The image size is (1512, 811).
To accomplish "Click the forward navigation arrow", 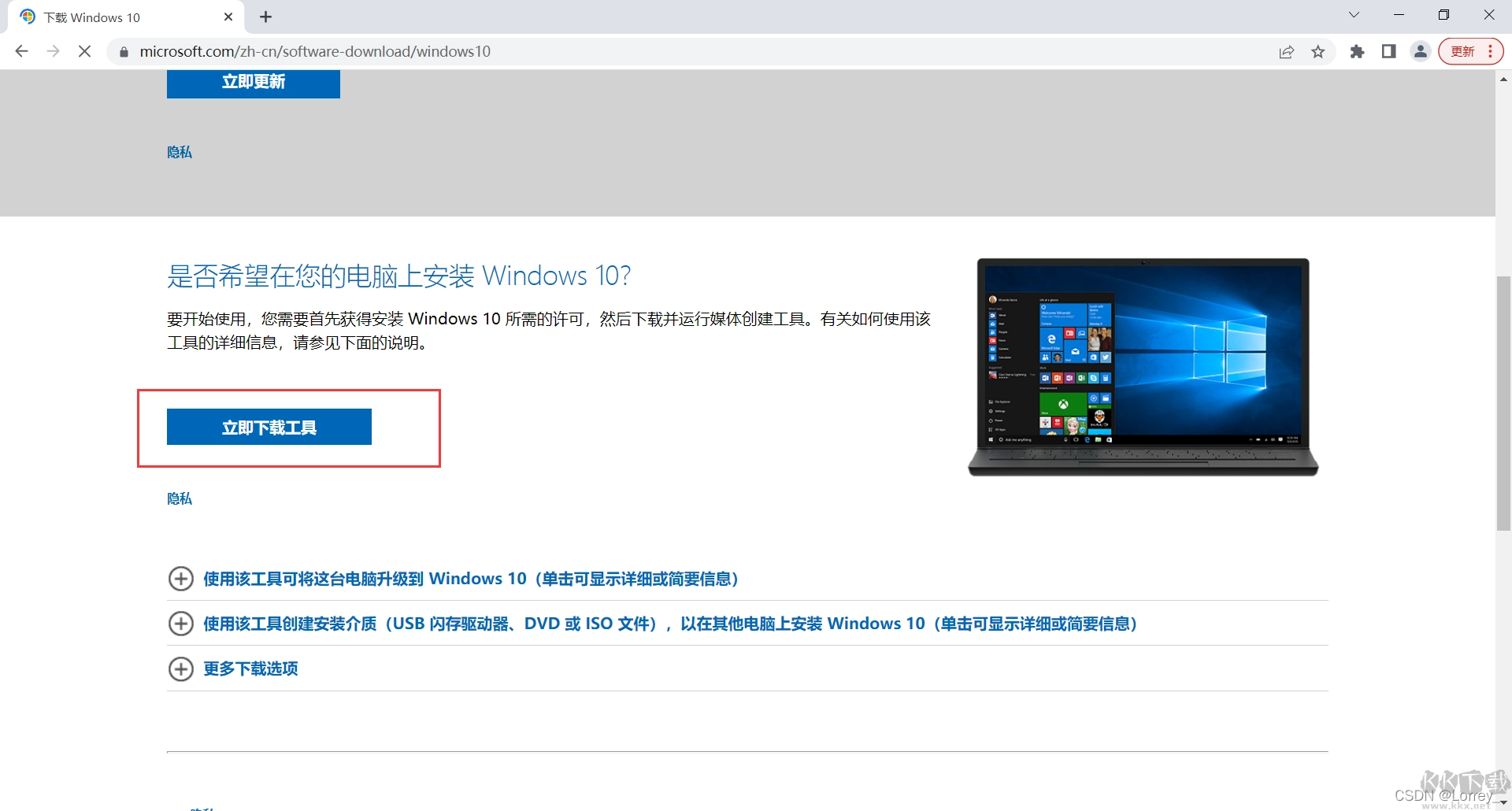I will 53,51.
